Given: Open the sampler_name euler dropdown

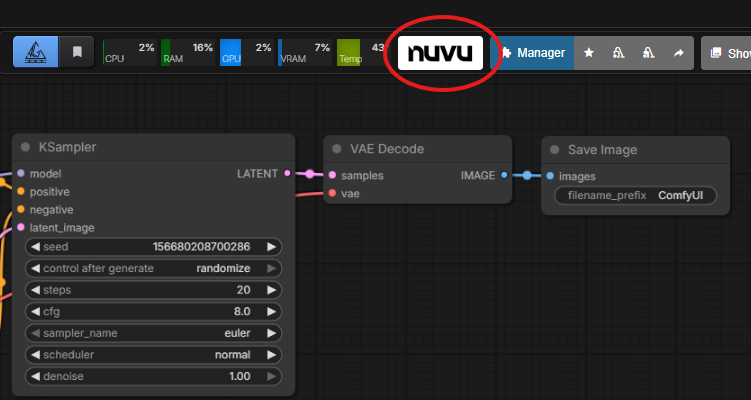Looking at the screenshot, I should [237, 333].
